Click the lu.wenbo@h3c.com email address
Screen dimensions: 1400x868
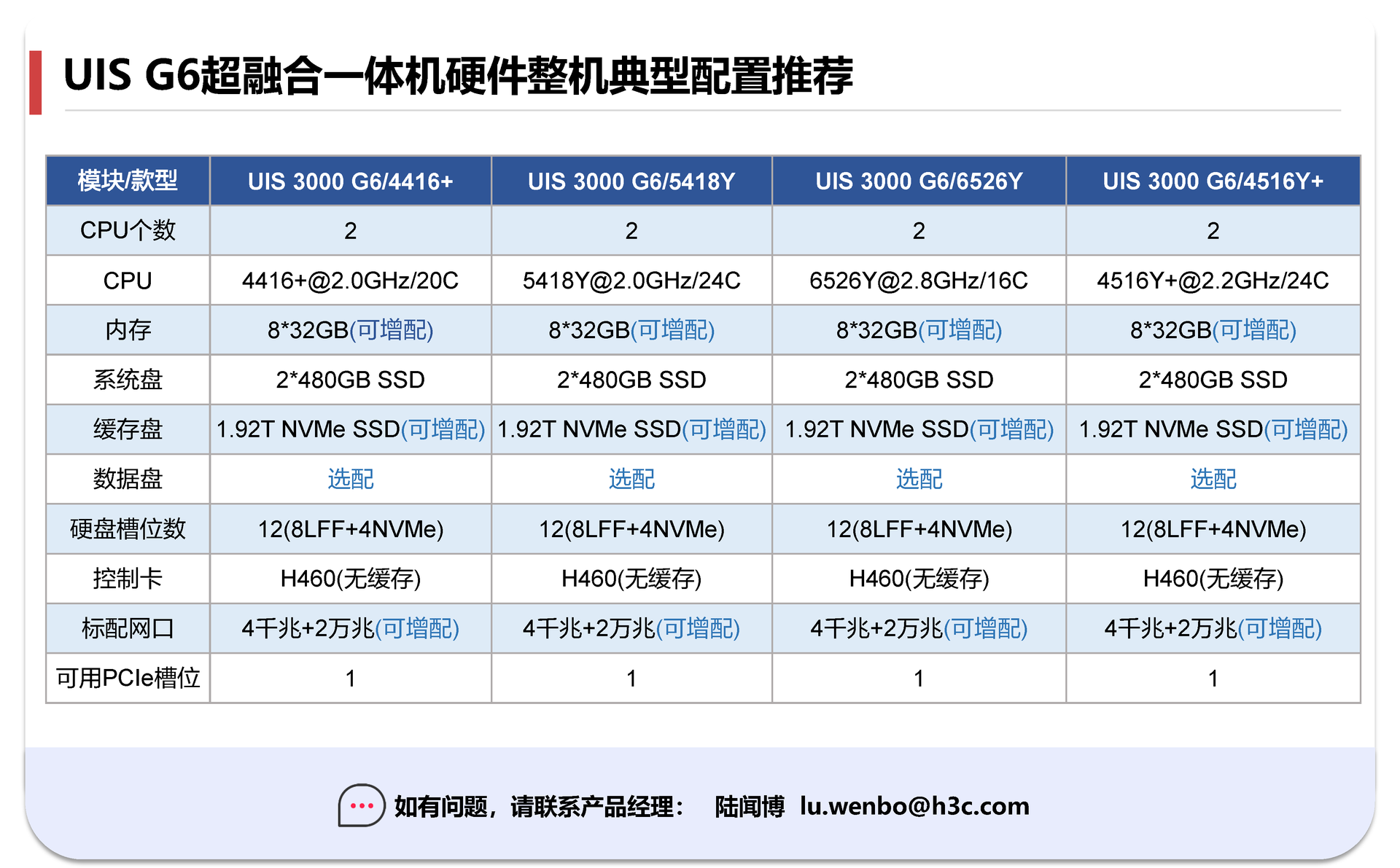(x=914, y=806)
